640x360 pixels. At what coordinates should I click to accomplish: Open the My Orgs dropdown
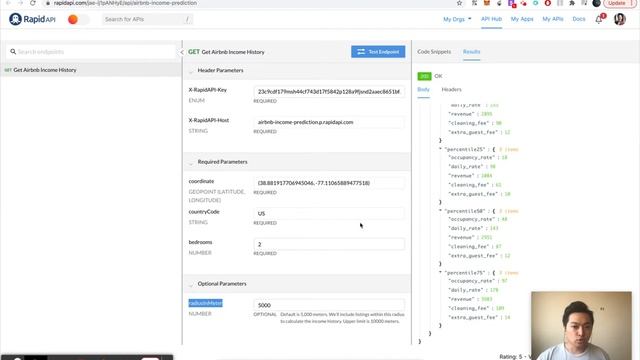pyautogui.click(x=457, y=19)
